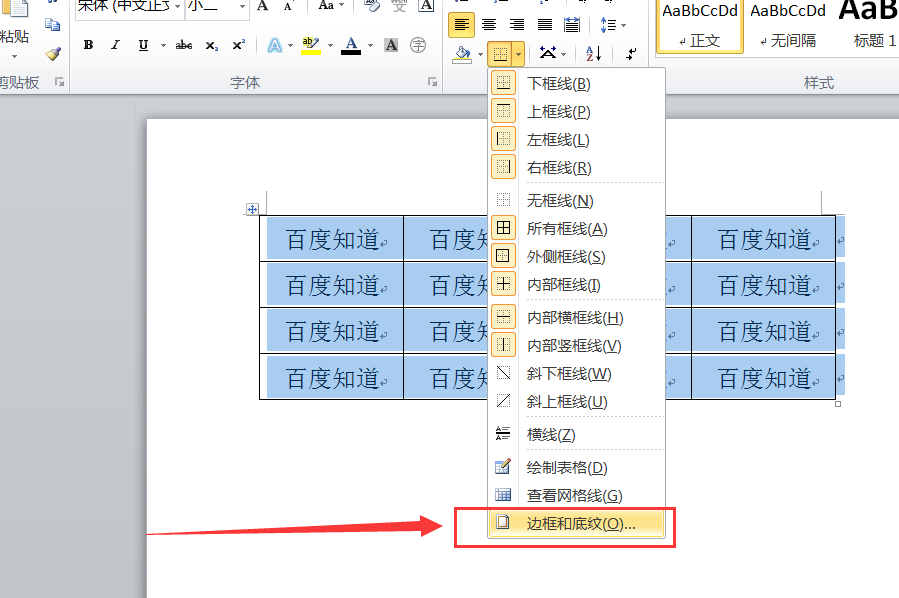Click the Text Effects glowing A icon
This screenshot has width=899, height=598.
[x=275, y=45]
